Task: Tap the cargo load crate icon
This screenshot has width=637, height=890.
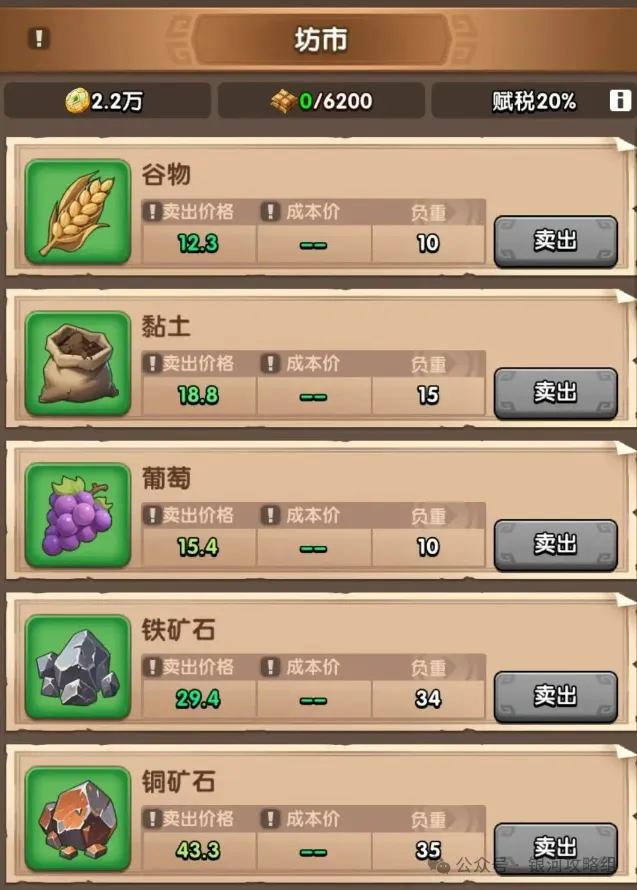Action: pyautogui.click(x=283, y=101)
